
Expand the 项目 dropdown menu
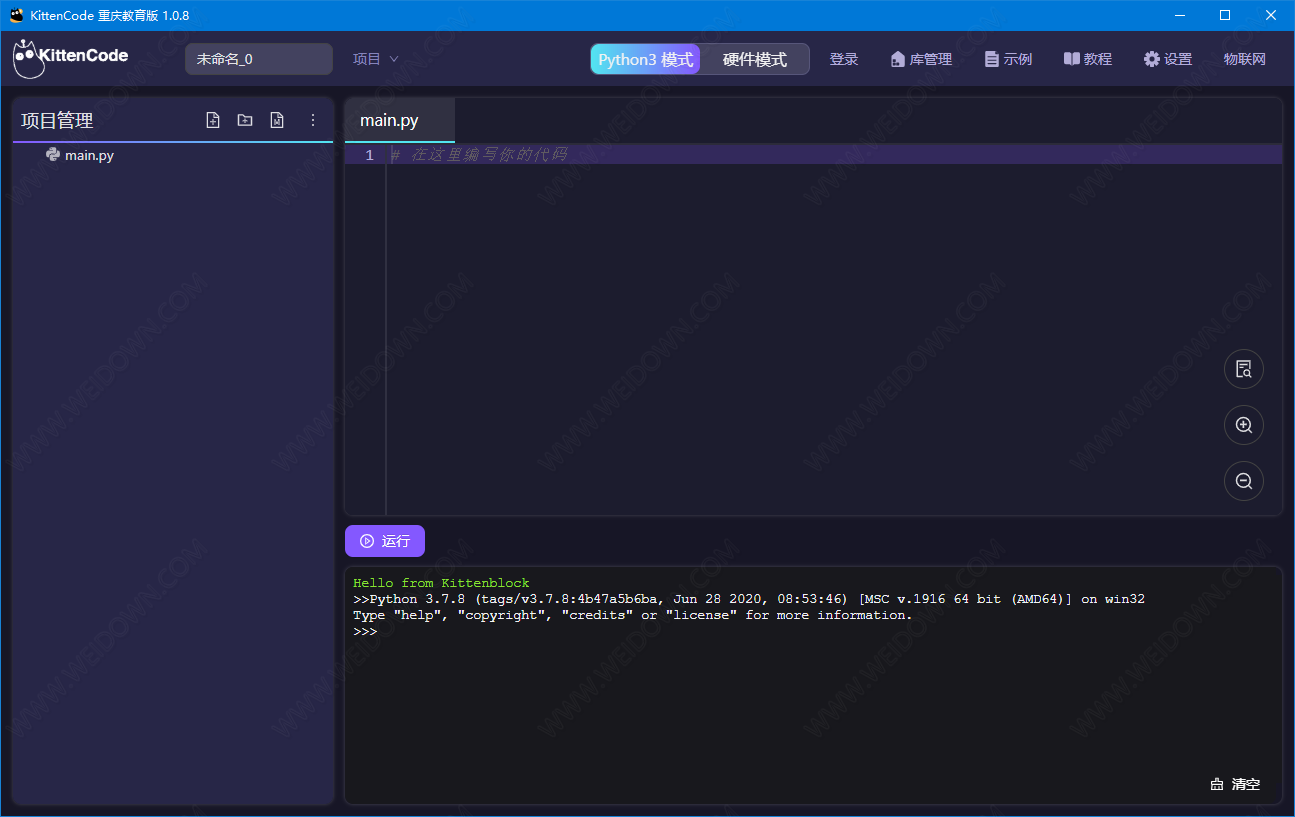376,59
